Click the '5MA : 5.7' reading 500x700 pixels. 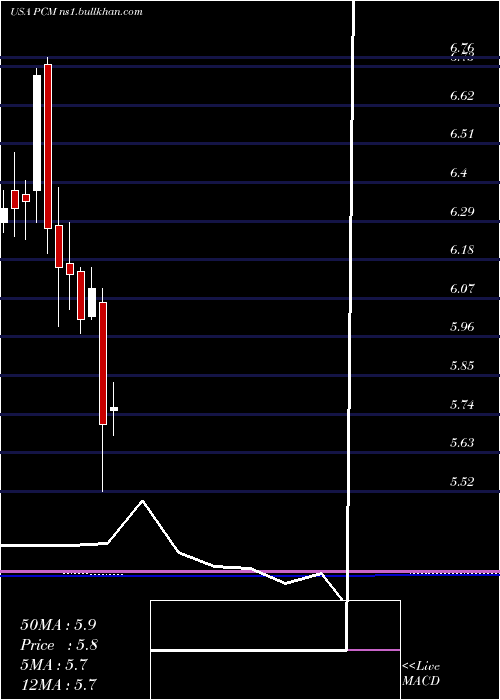pyautogui.click(x=54, y=665)
